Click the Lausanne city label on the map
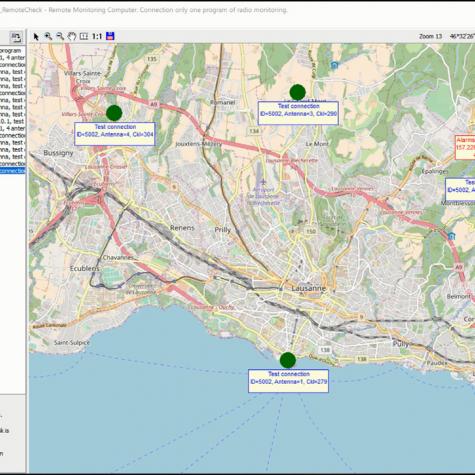475x475 pixels. 308,288
